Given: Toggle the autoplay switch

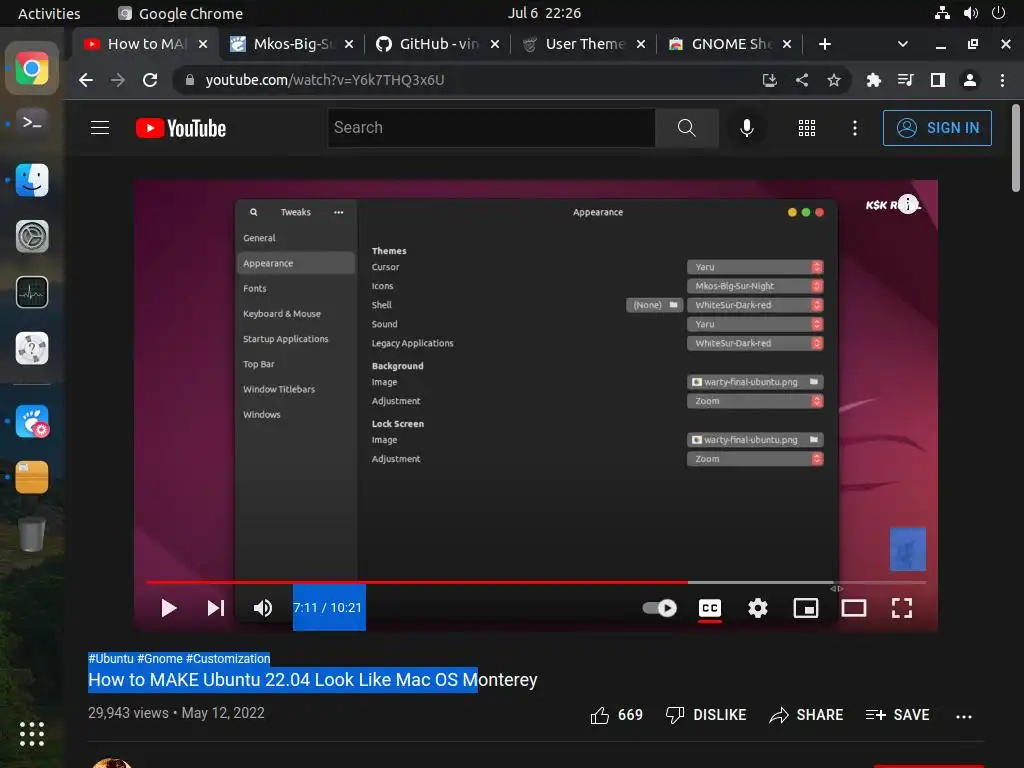Looking at the screenshot, I should (660, 608).
